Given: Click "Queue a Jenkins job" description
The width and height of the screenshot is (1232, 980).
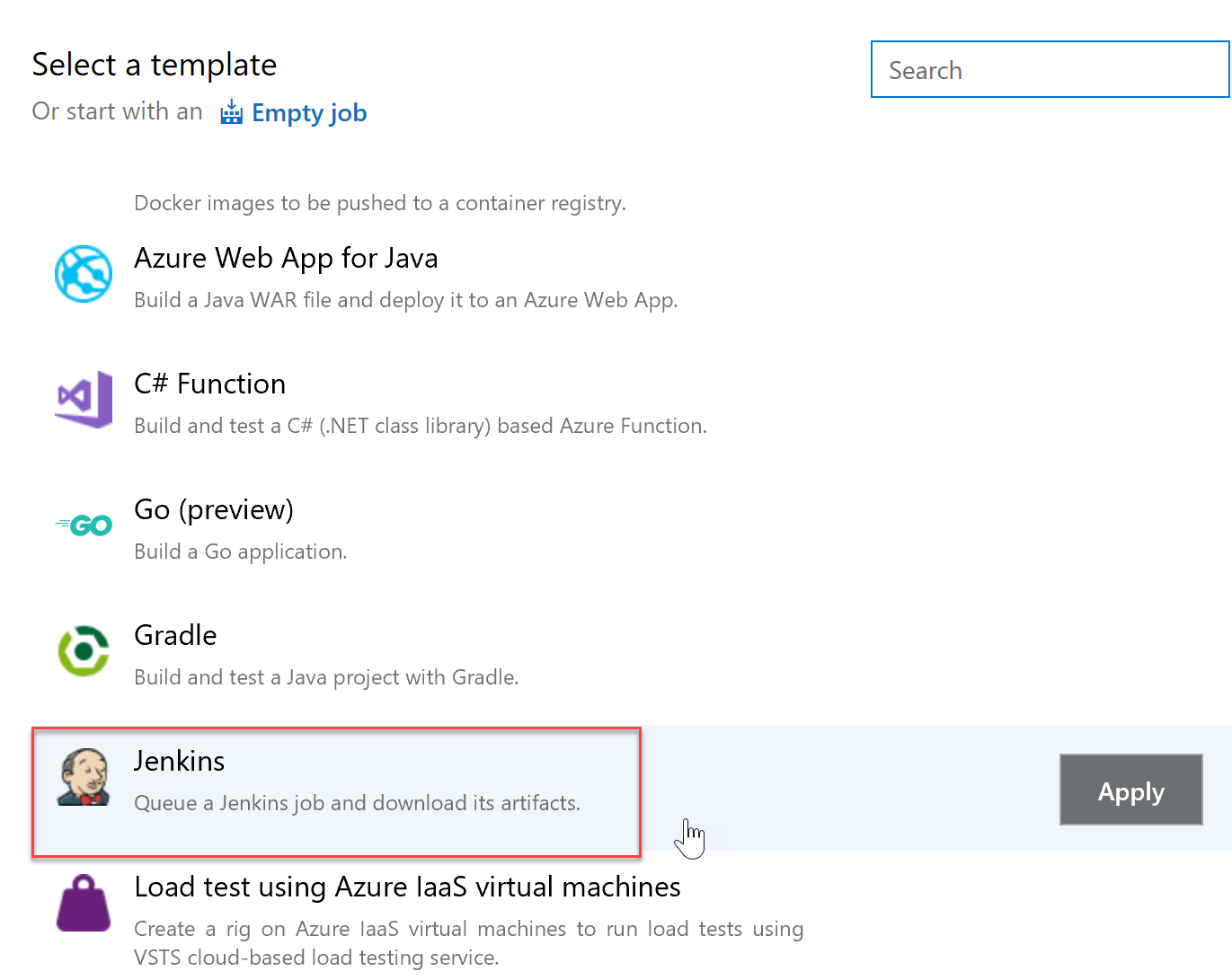Looking at the screenshot, I should [x=357, y=803].
